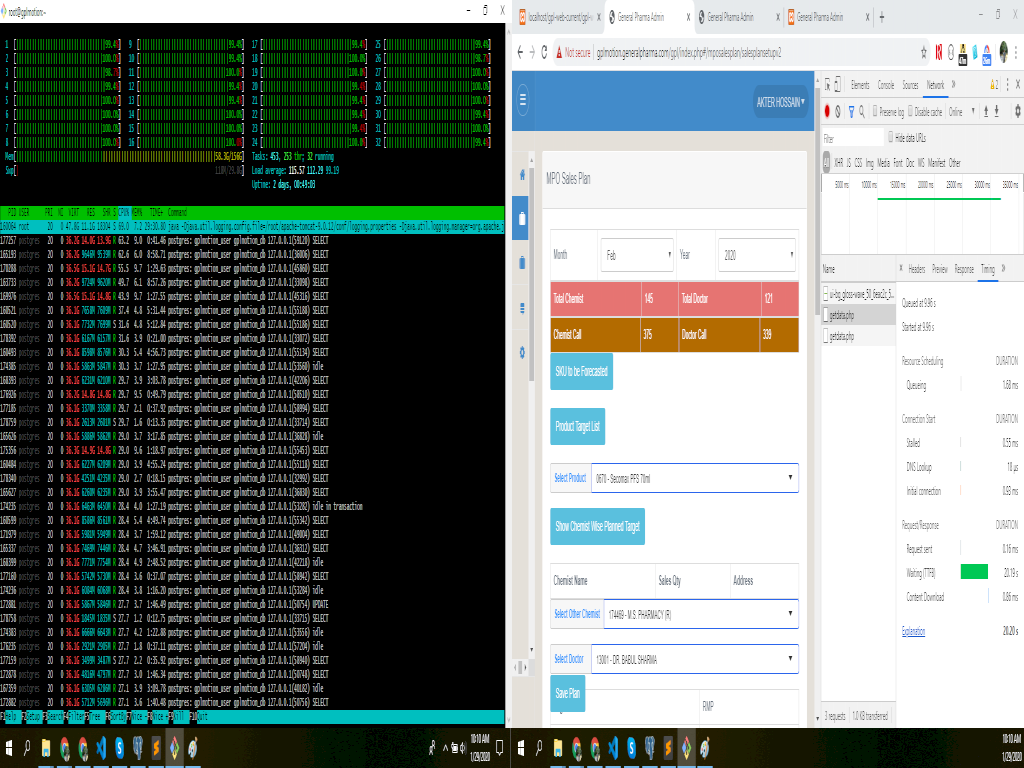Click the export HAR download arrow
Screen dimensions: 1024x768
[997, 112]
